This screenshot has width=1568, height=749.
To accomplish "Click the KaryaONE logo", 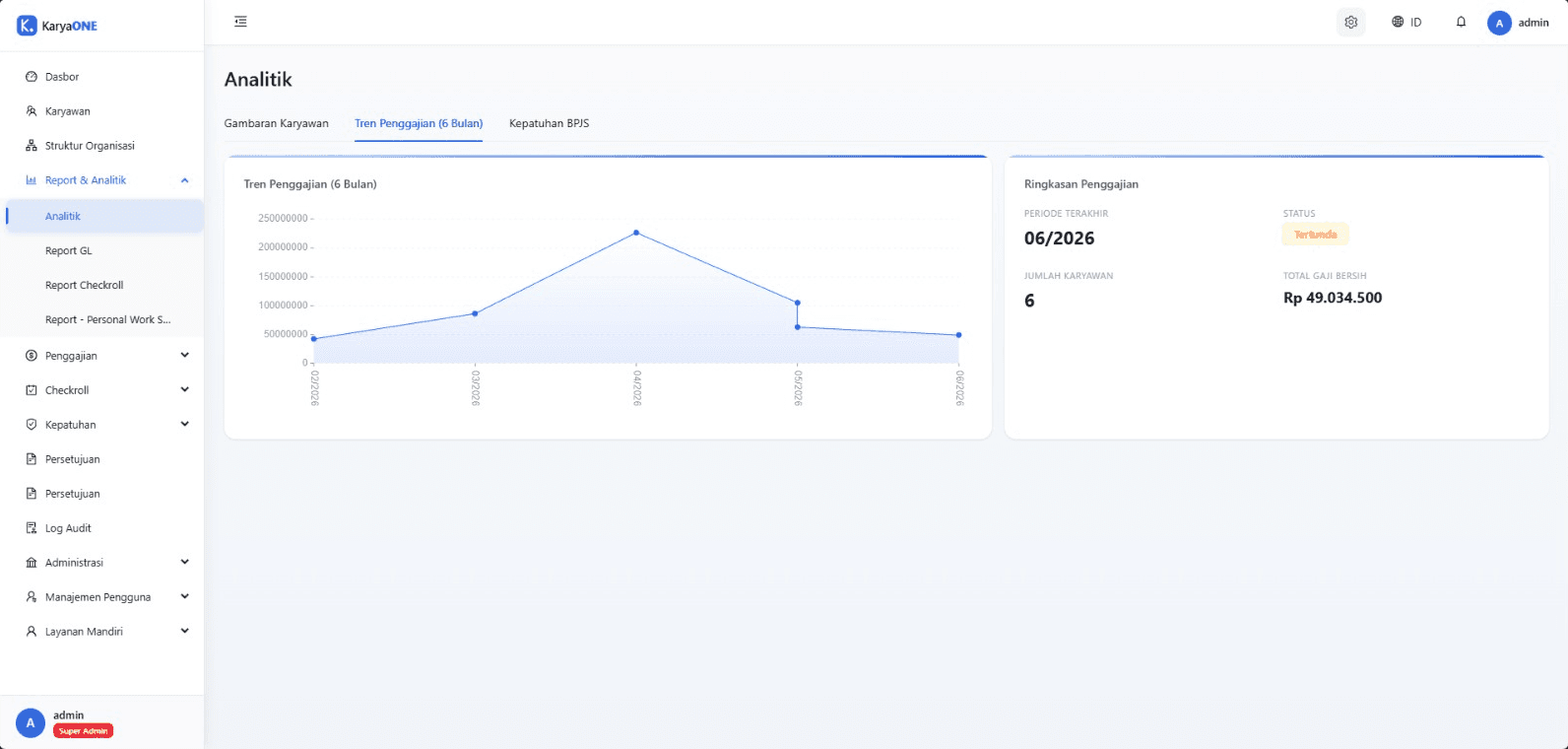I will [x=57, y=26].
